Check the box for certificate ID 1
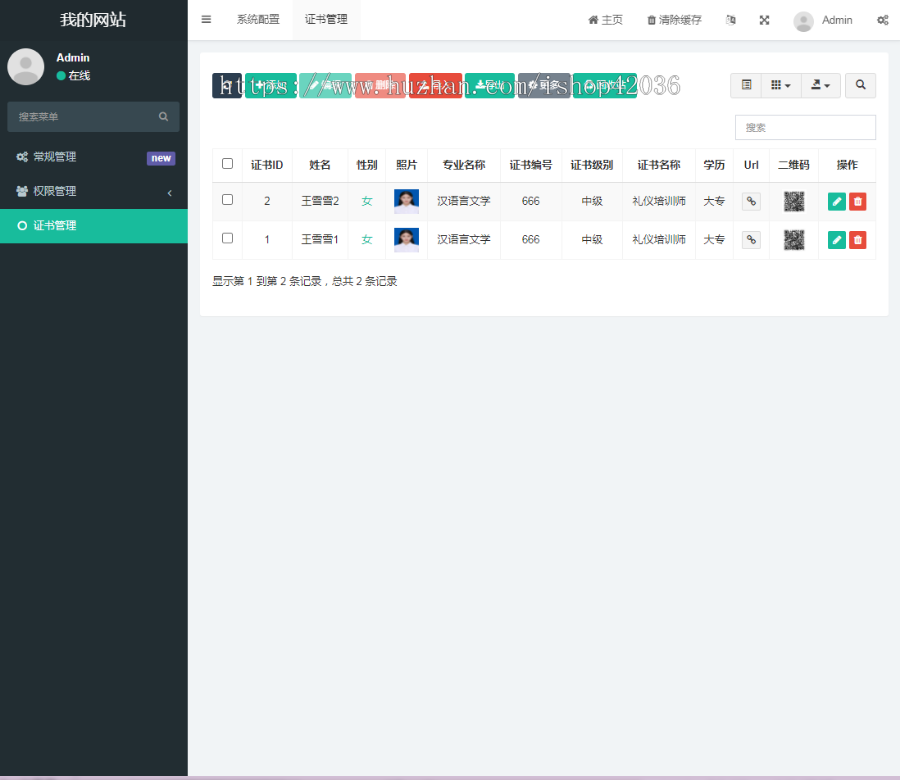900x780 pixels. 227,239
